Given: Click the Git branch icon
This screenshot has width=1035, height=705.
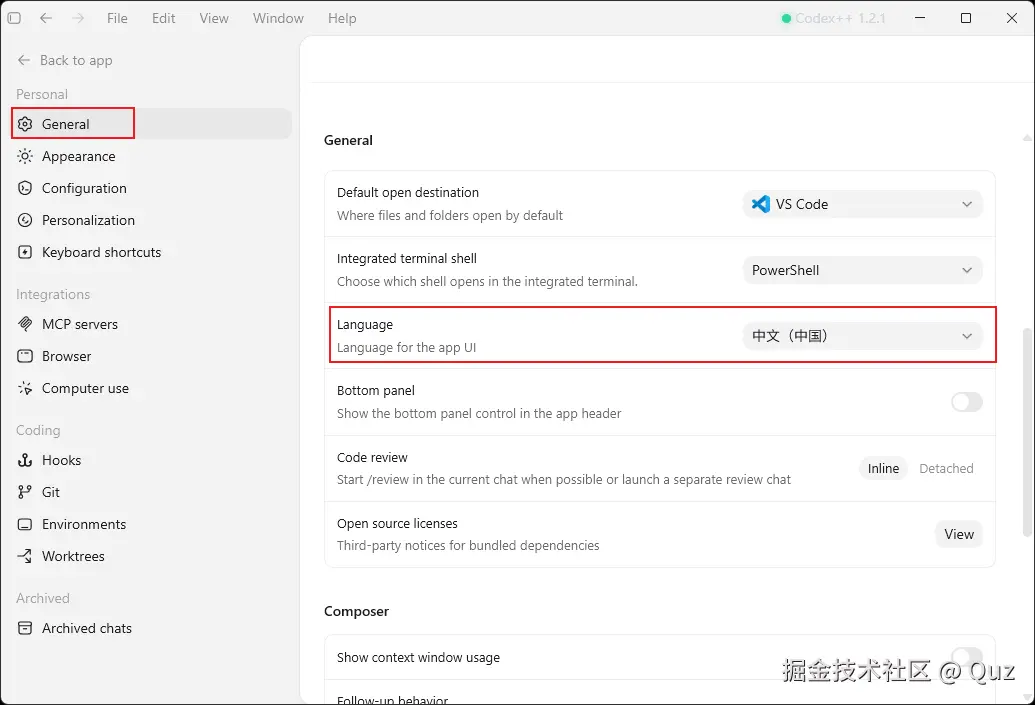Looking at the screenshot, I should click(x=25, y=492).
